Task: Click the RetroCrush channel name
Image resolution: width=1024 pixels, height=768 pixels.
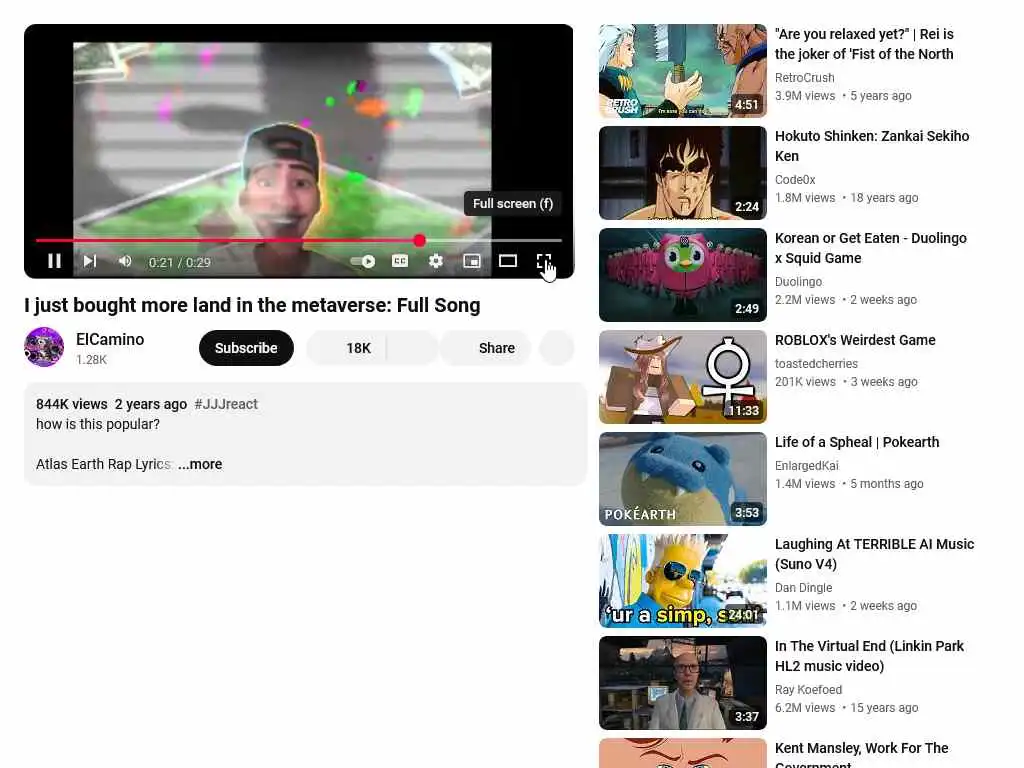Action: click(805, 78)
